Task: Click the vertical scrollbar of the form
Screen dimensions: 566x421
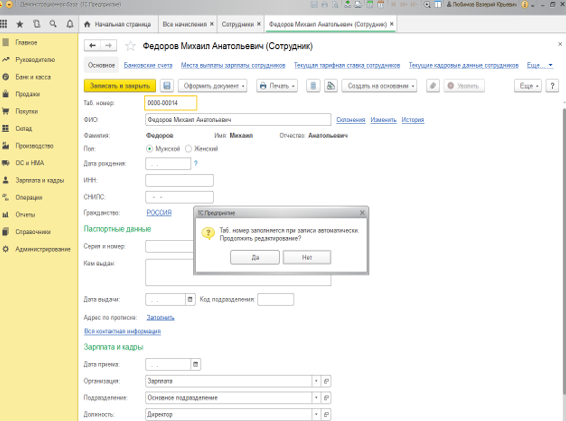Action: 564,249
